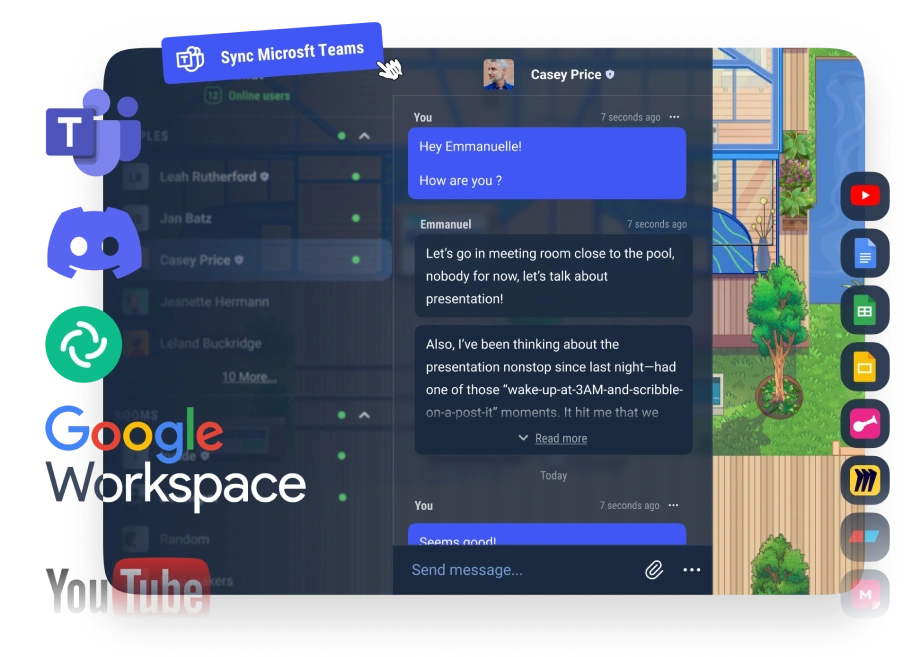Open the Miro app in the sidebar
The width and height of the screenshot is (920, 657).
(x=865, y=480)
